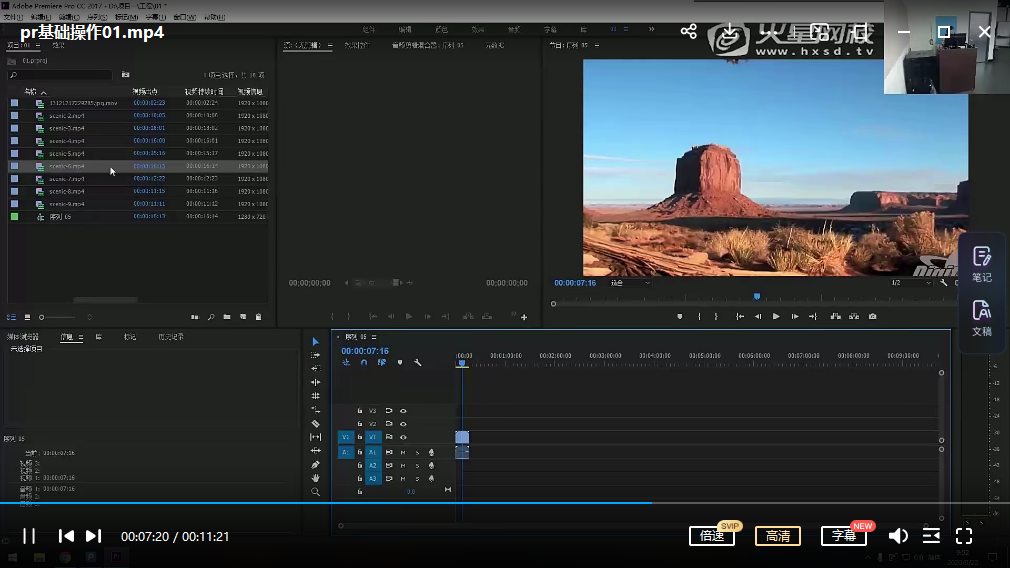
Task: Toggle nest sequence insert mode icon
Action: (x=346, y=363)
